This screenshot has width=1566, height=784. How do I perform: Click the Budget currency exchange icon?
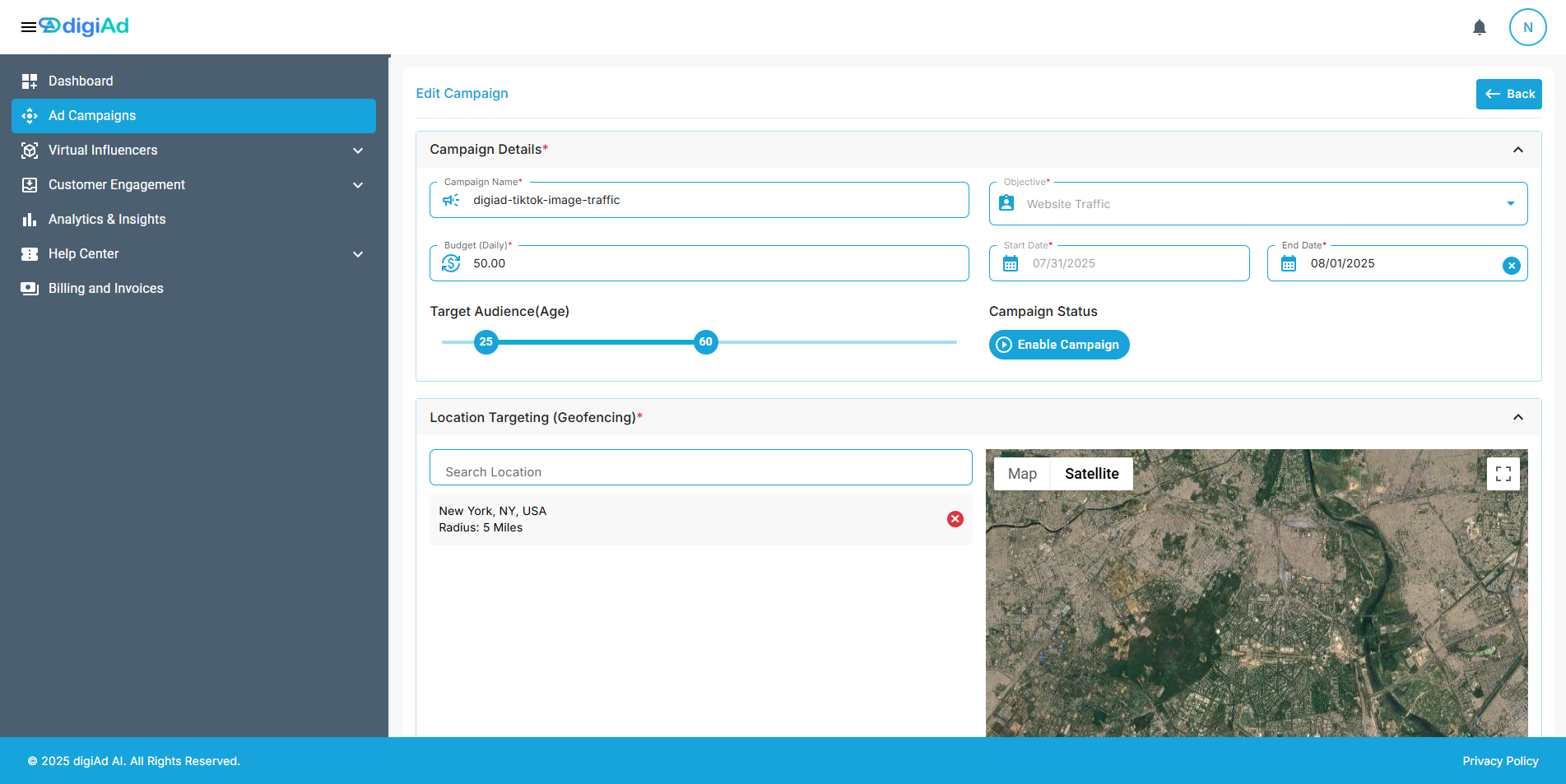coord(451,263)
